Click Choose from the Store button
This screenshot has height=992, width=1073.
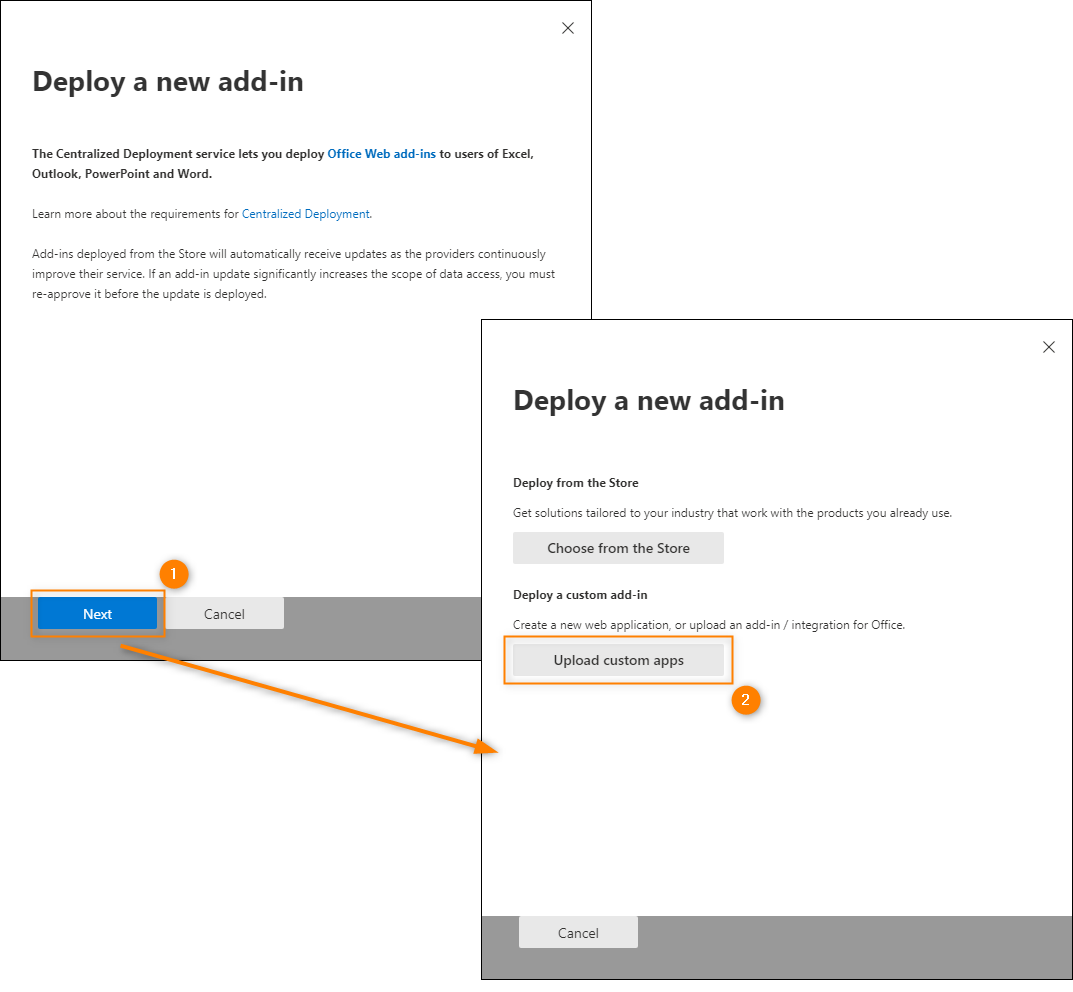[618, 548]
